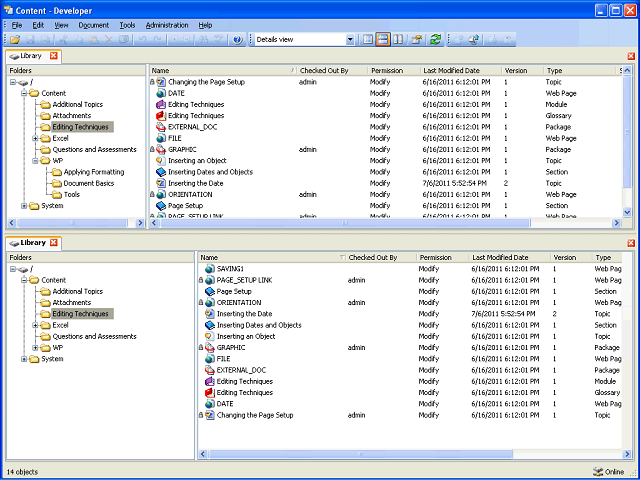
Task: Select the vertical split layout icon
Action: (x=398, y=40)
